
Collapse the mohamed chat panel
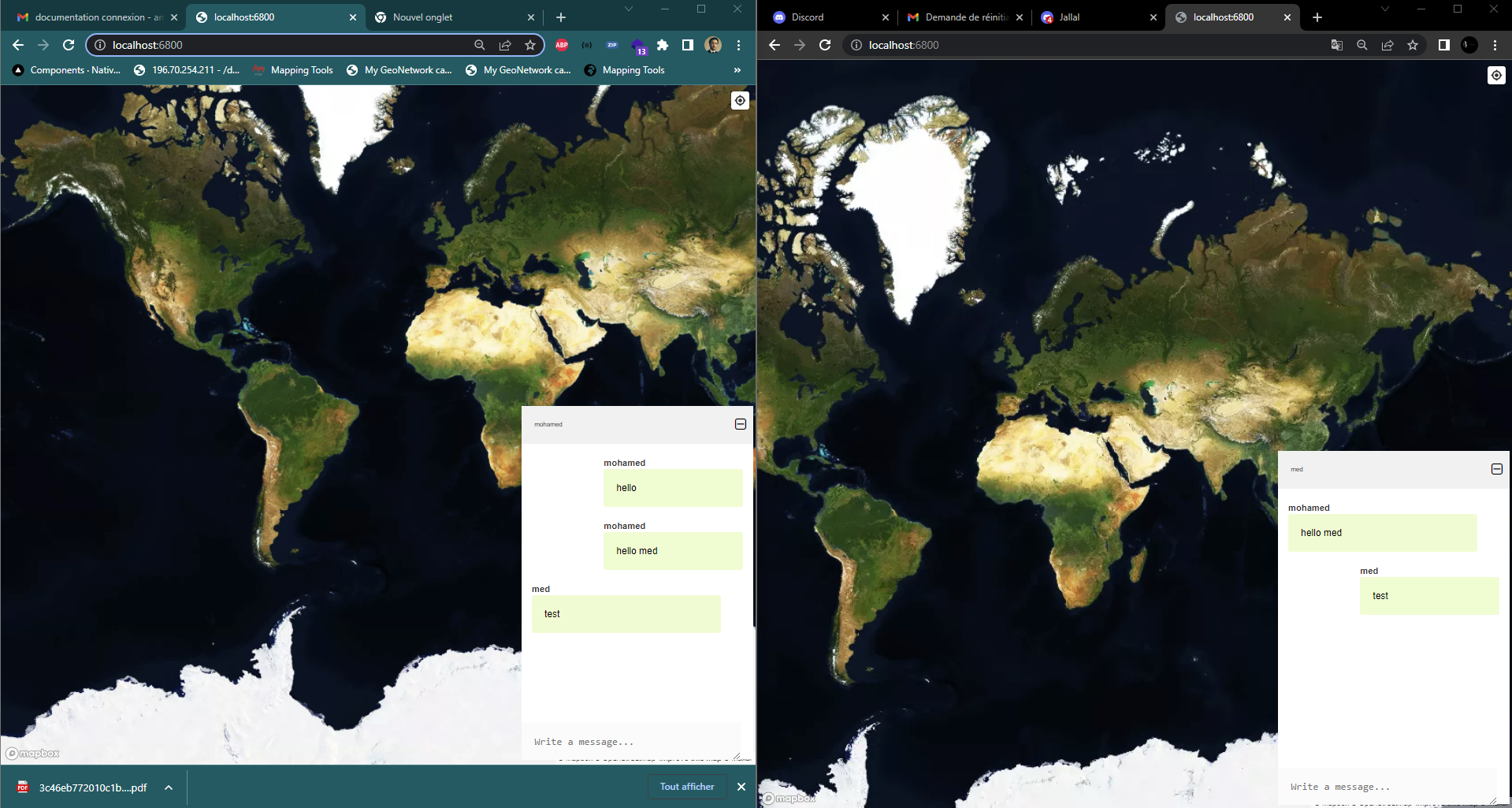(x=741, y=424)
